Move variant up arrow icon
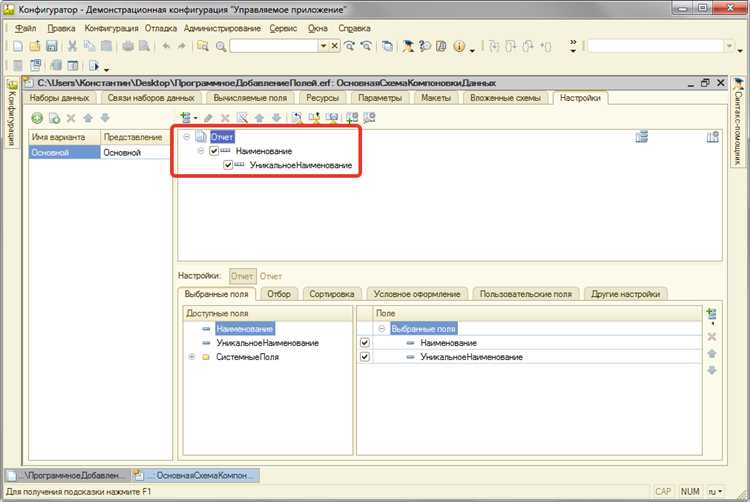Screen dimensions: 750x502 point(88,118)
